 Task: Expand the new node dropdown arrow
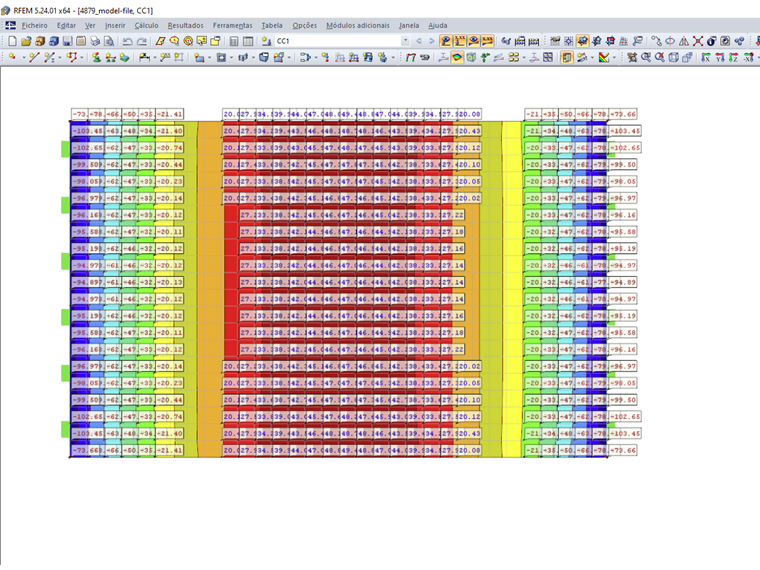(x=23, y=57)
